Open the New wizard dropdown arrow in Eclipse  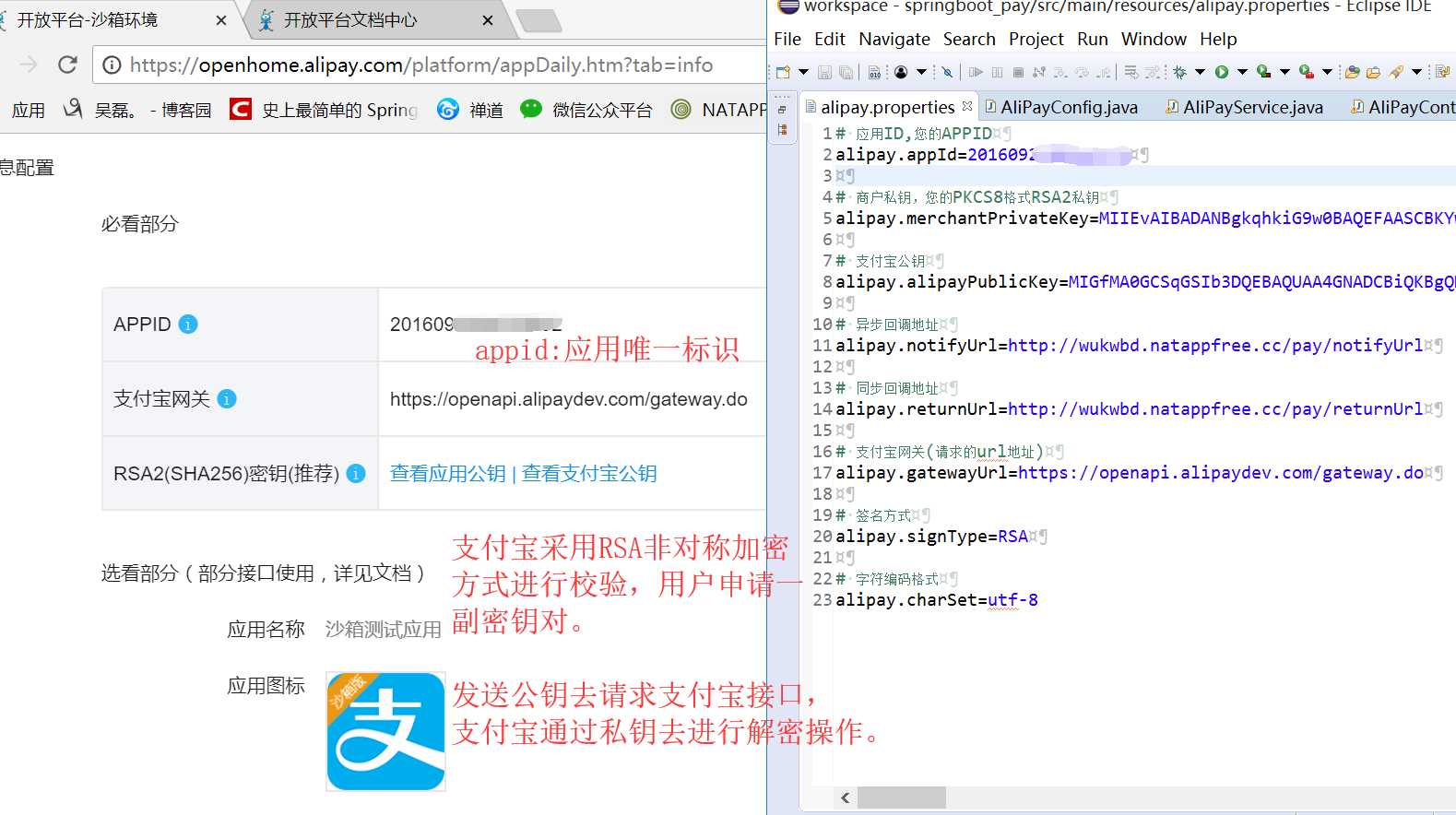pos(803,72)
